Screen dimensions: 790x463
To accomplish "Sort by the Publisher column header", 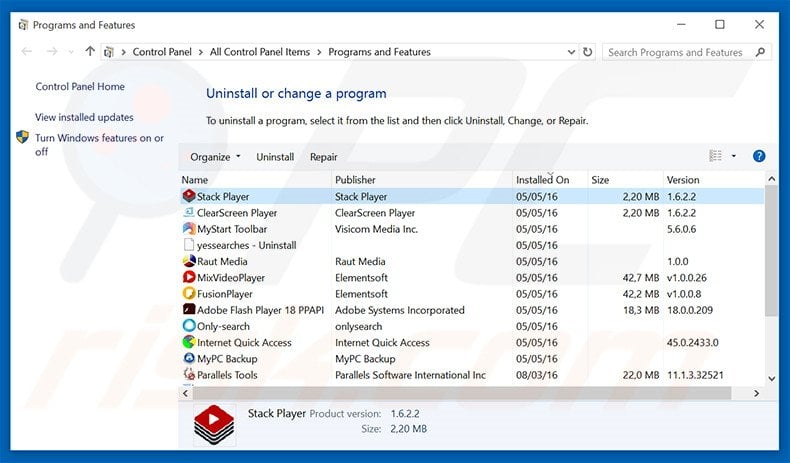I will click(x=422, y=179).
